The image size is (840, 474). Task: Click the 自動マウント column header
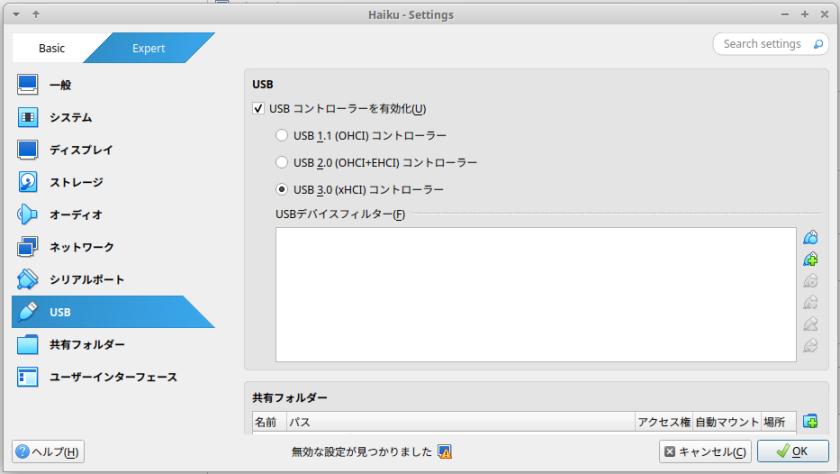pyautogui.click(x=727, y=422)
